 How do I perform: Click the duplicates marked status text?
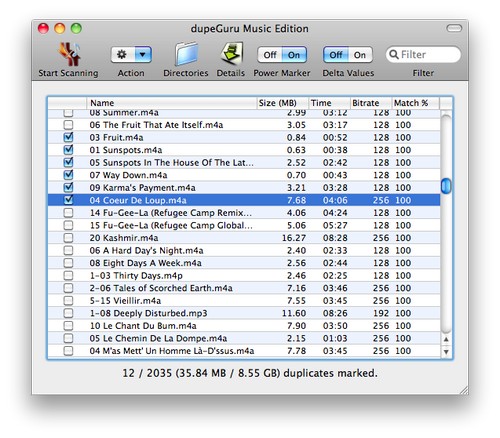pos(250,373)
